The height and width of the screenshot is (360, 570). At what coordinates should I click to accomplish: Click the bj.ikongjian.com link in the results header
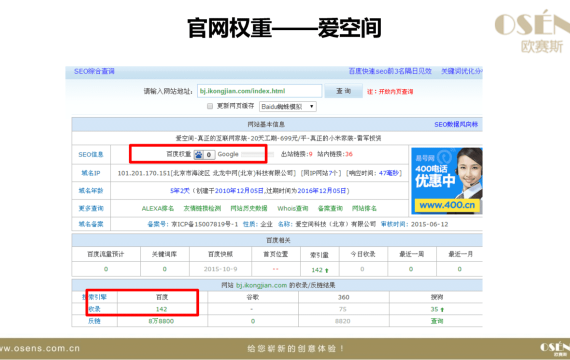(x=261, y=285)
